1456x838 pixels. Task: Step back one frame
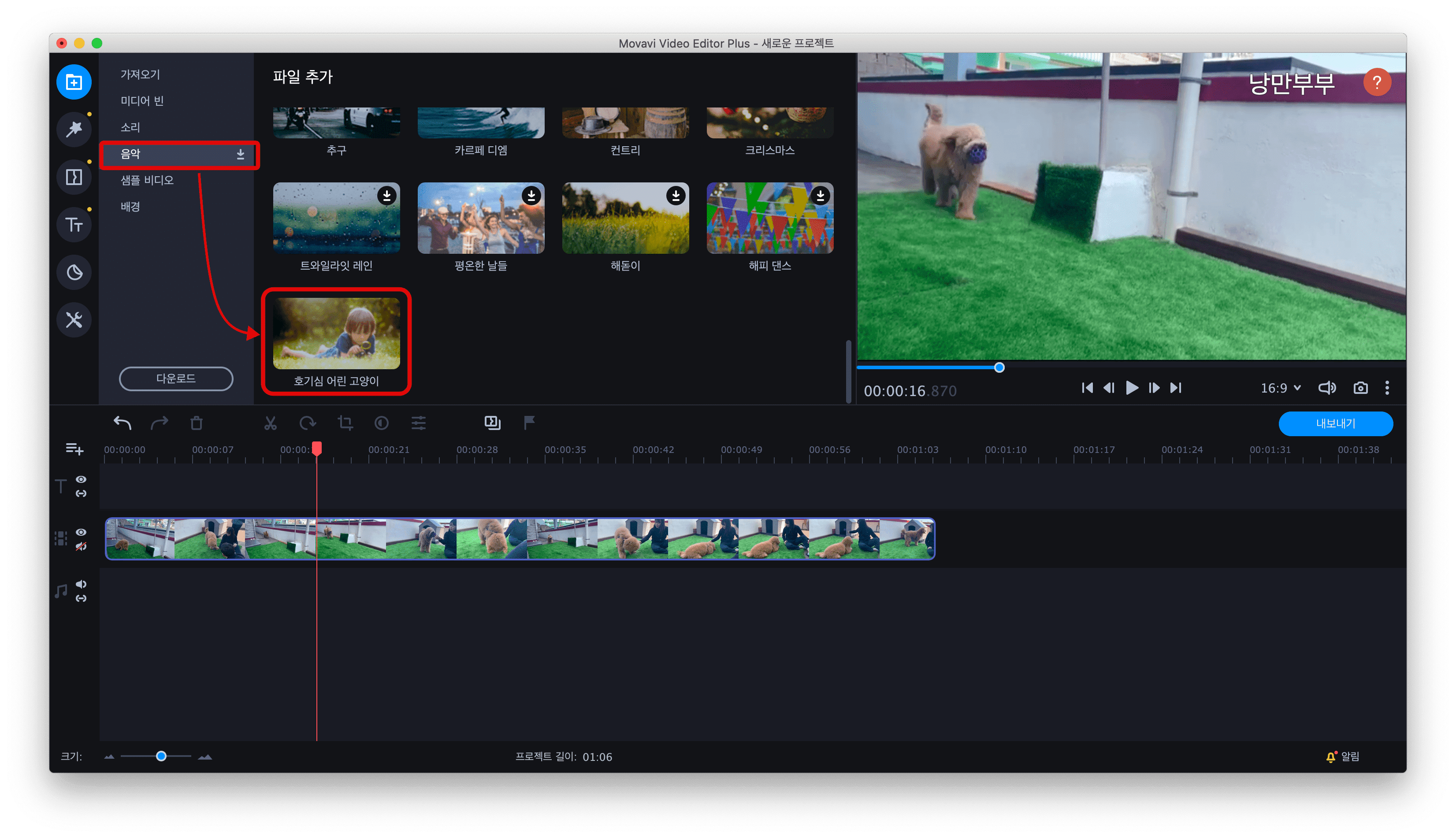click(x=1109, y=388)
